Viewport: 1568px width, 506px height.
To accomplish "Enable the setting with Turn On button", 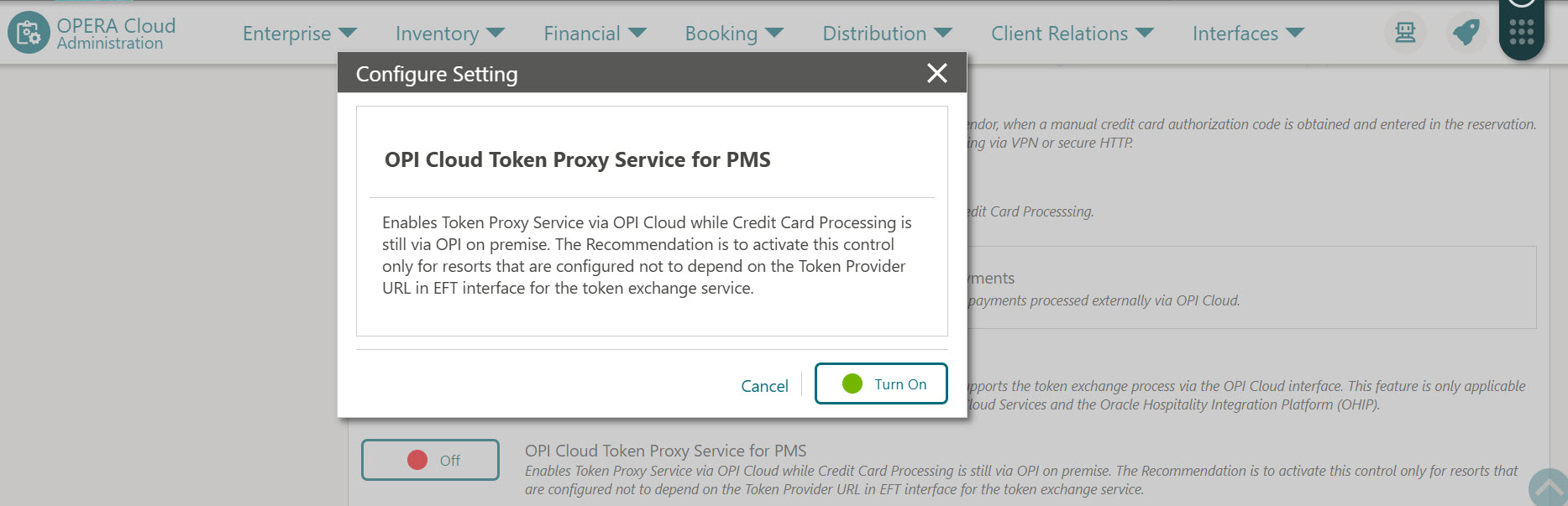I will (x=881, y=383).
